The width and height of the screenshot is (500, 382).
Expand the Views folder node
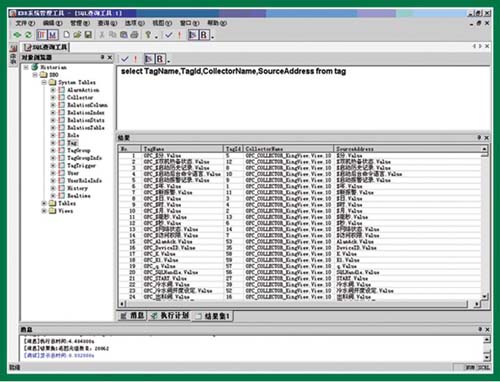44,211
